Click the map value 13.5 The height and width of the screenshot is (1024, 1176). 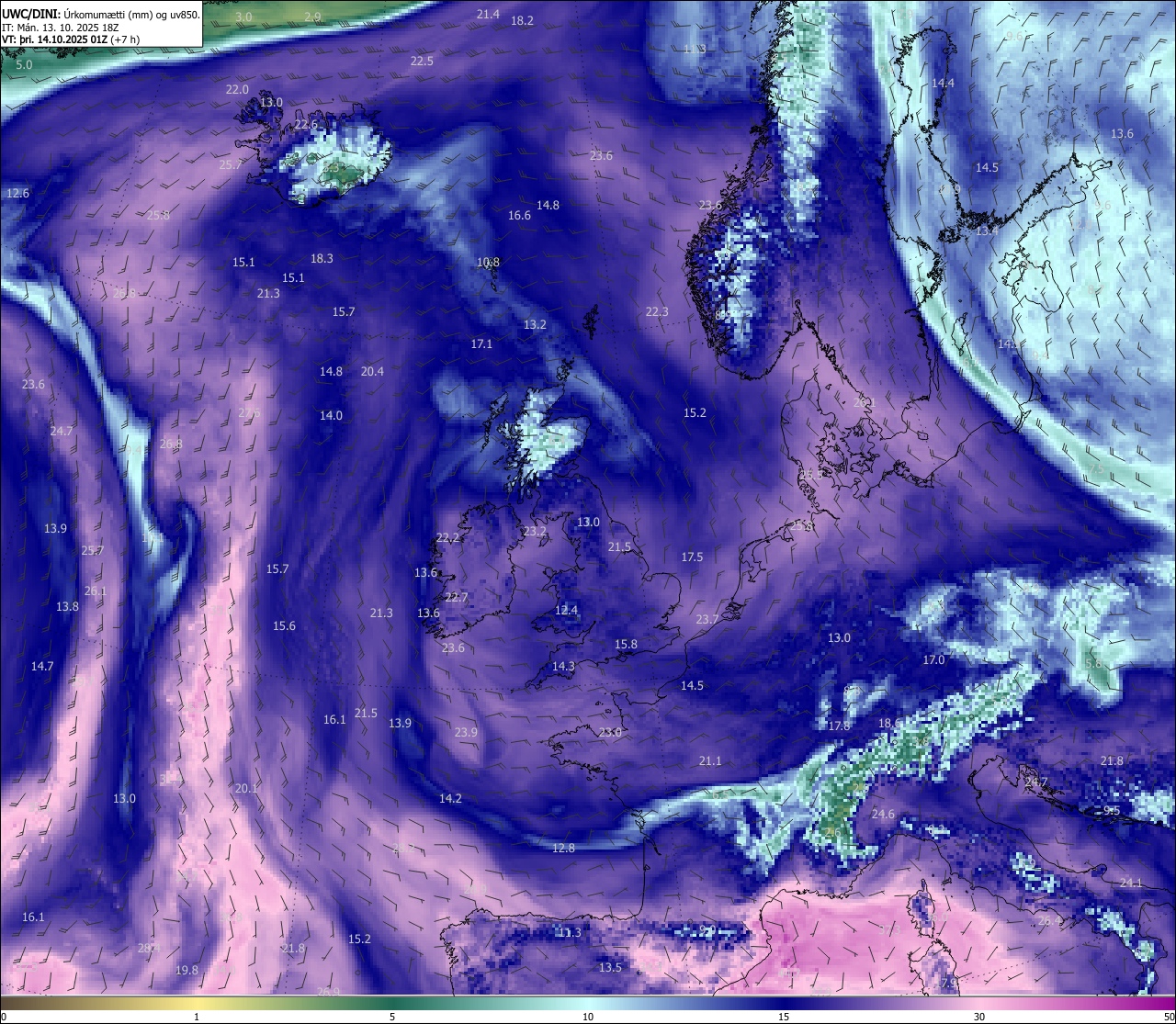pyautogui.click(x=610, y=968)
